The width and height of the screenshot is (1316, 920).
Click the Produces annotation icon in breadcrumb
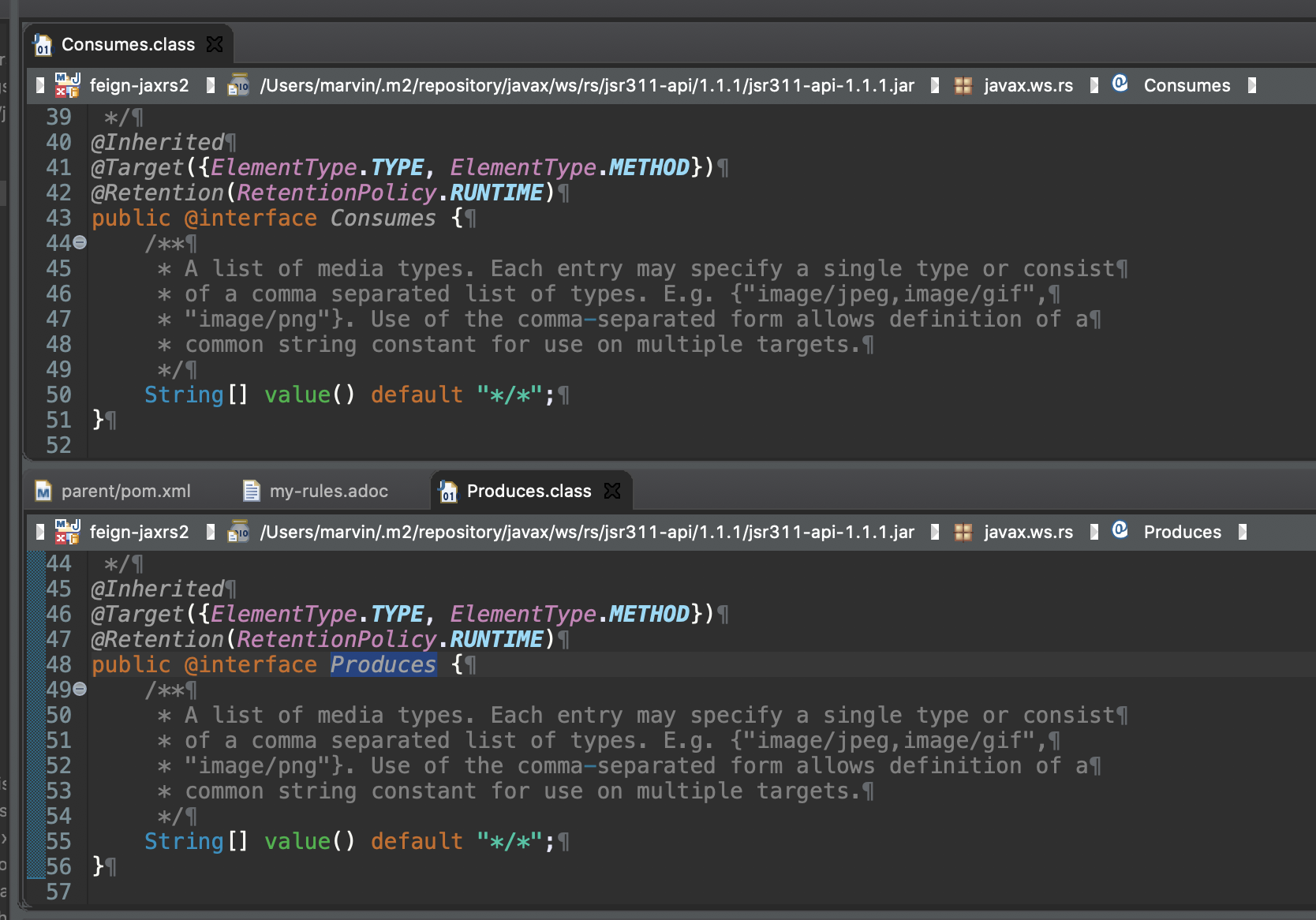tap(1120, 529)
